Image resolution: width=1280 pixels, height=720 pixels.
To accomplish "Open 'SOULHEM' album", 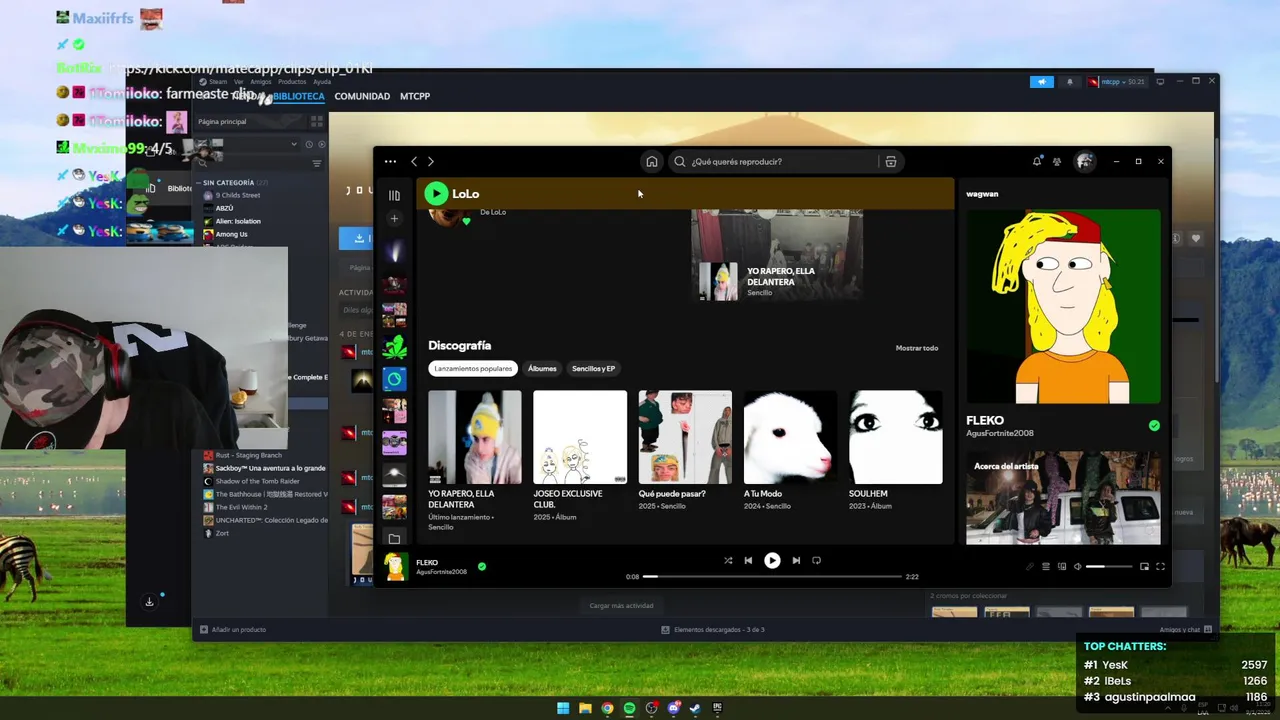I will (x=896, y=437).
